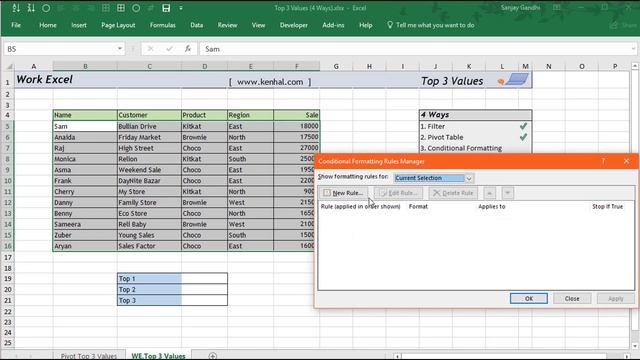Click the Region header cell
The width and height of the screenshot is (640, 360).
[250, 115]
